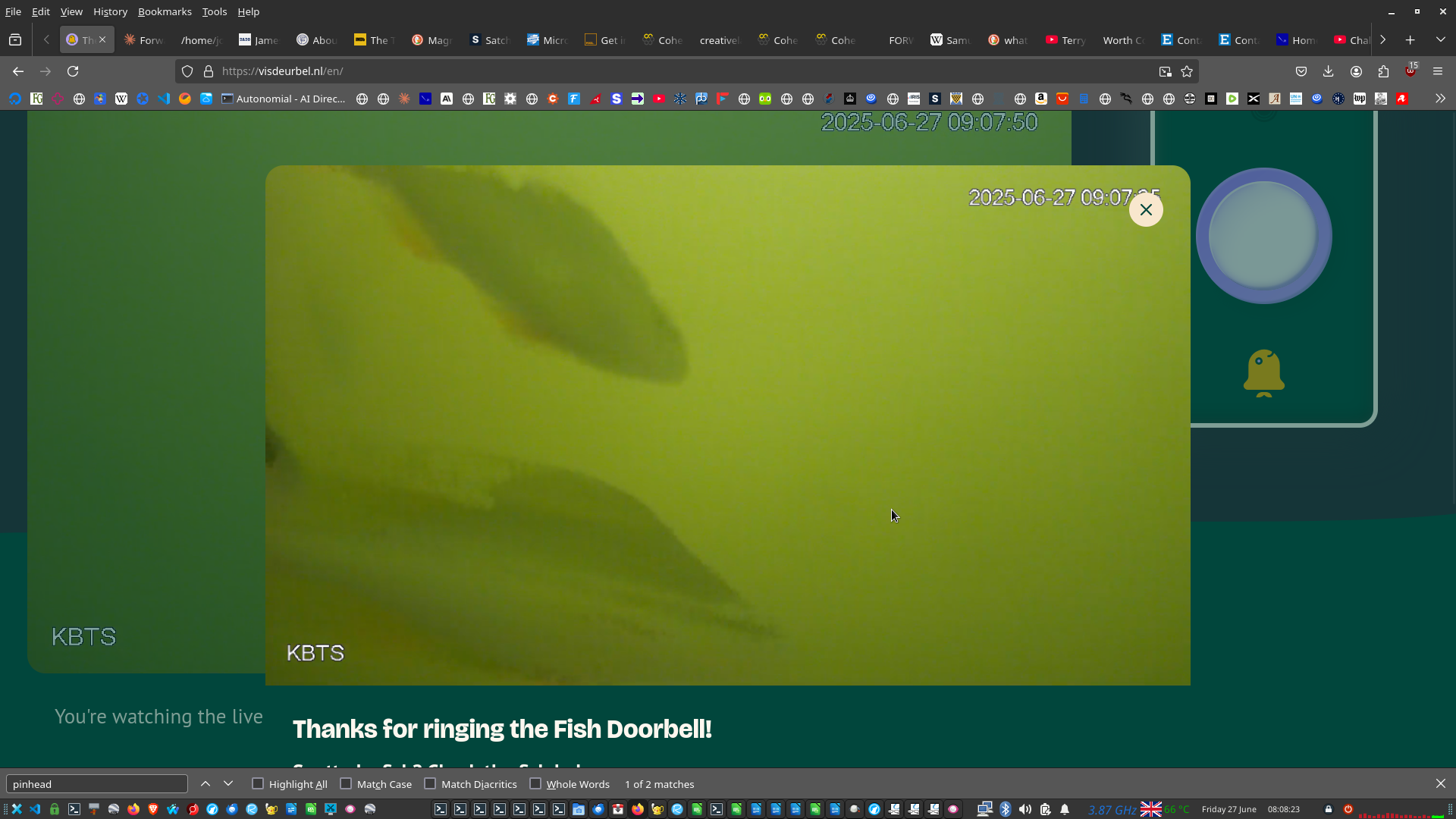Open the Duolingo bookmark icon
1456x819 pixels.
click(x=765, y=99)
